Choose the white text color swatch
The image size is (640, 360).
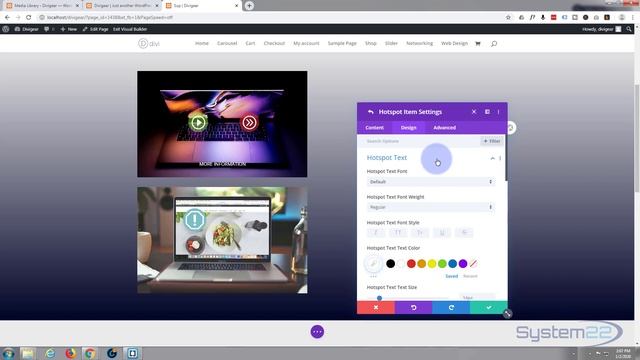401,264
